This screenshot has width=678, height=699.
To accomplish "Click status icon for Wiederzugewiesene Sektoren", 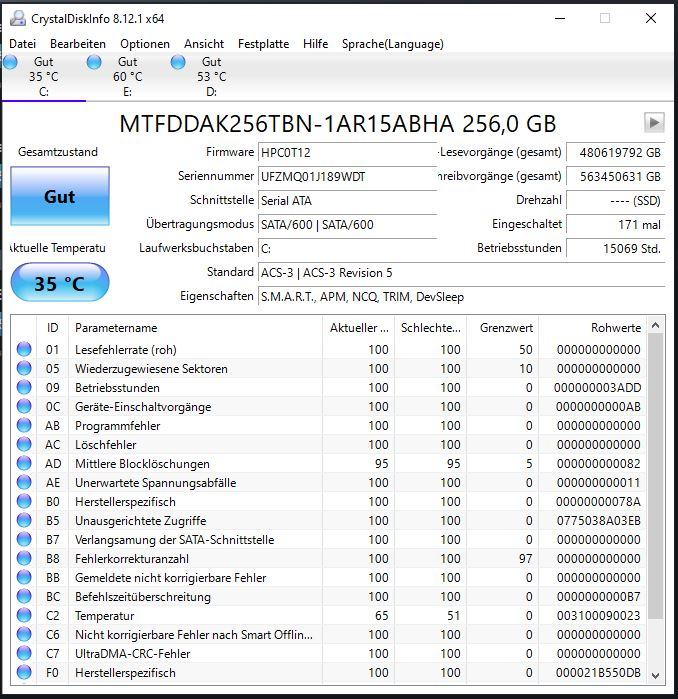I will pyautogui.click(x=24, y=368).
